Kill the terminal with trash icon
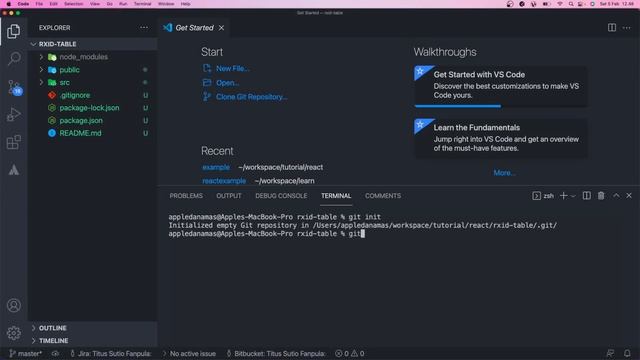 [x=601, y=196]
